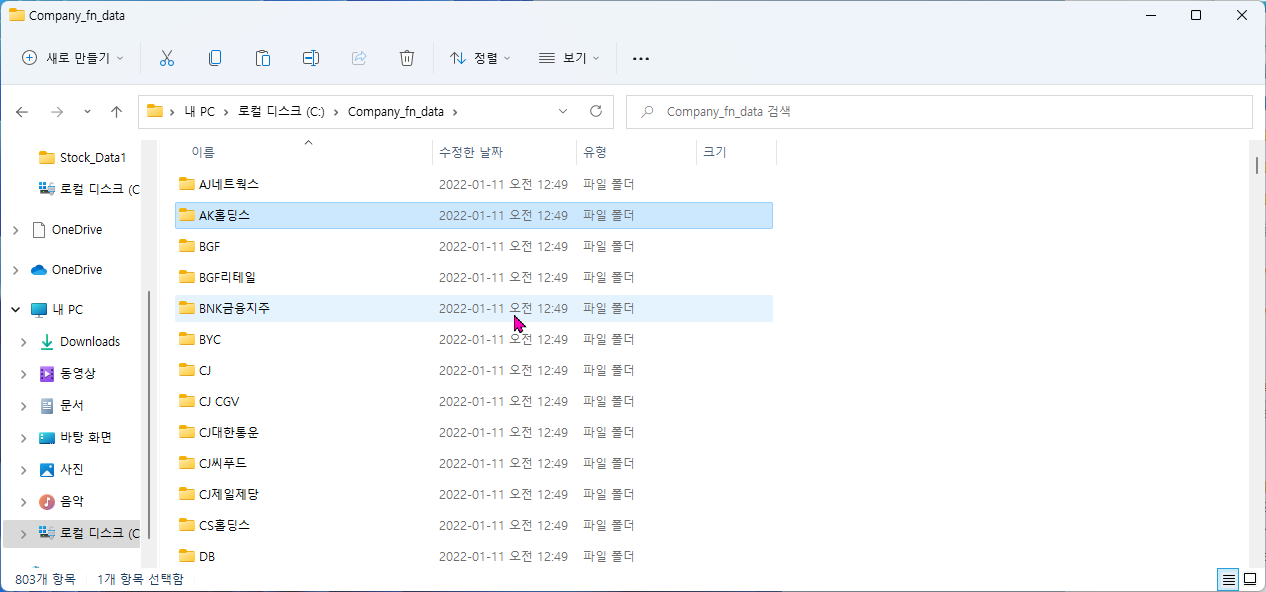
Task: Click the Company_fn_data 검색 search box
Action: 939,112
